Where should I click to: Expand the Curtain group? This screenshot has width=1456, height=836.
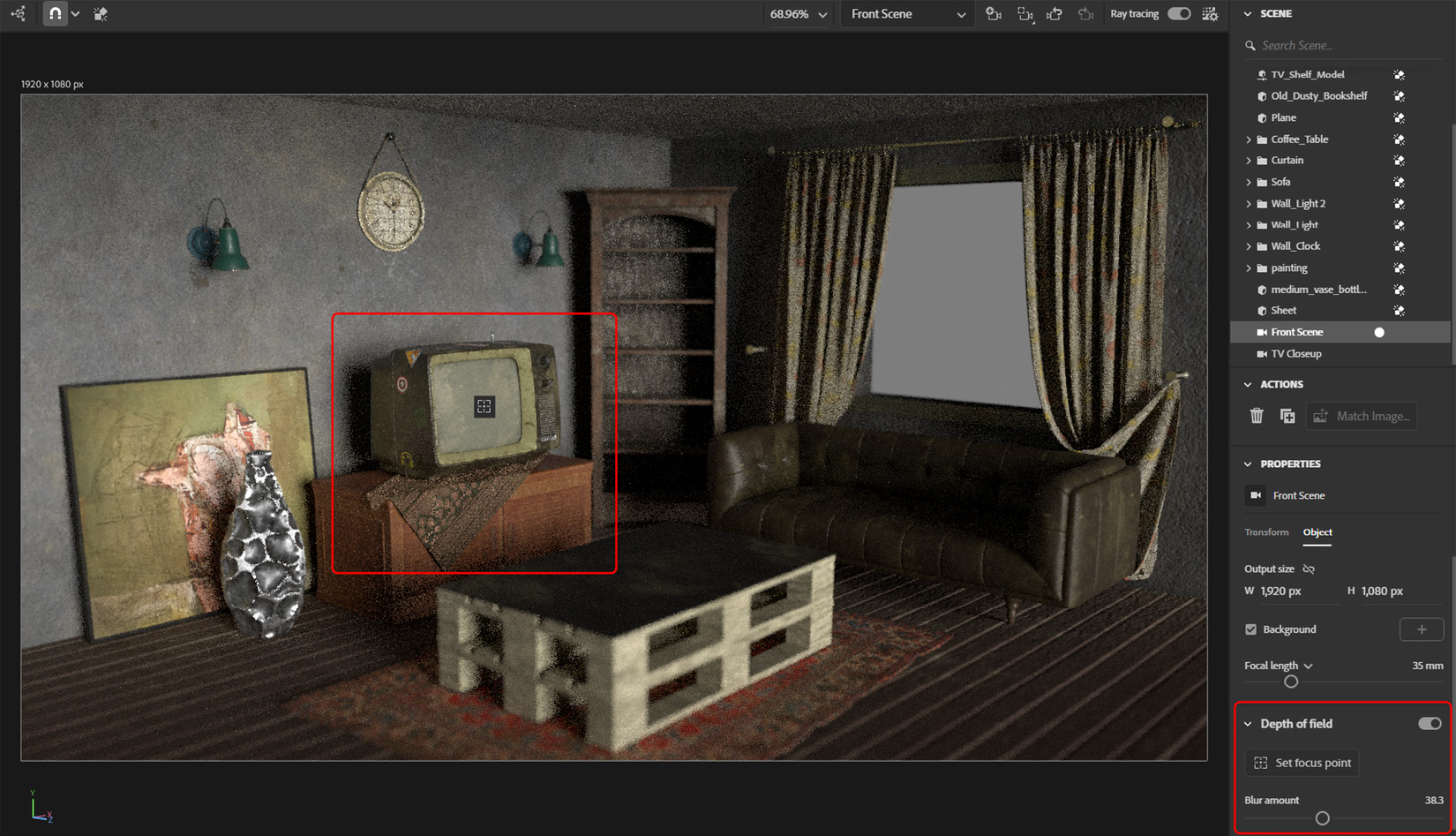pyautogui.click(x=1249, y=161)
